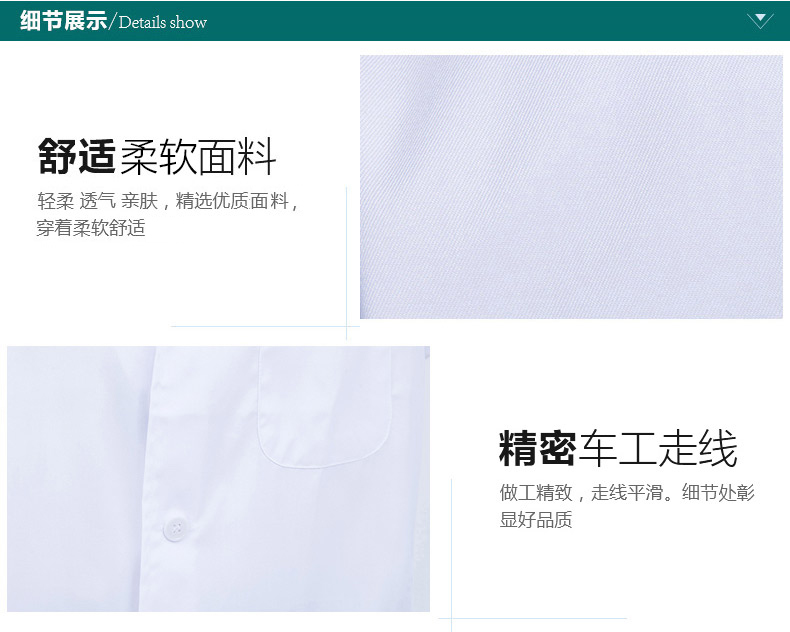This screenshot has width=790, height=632.
Task: Click the '细节展示' header title
Action: (63, 21)
